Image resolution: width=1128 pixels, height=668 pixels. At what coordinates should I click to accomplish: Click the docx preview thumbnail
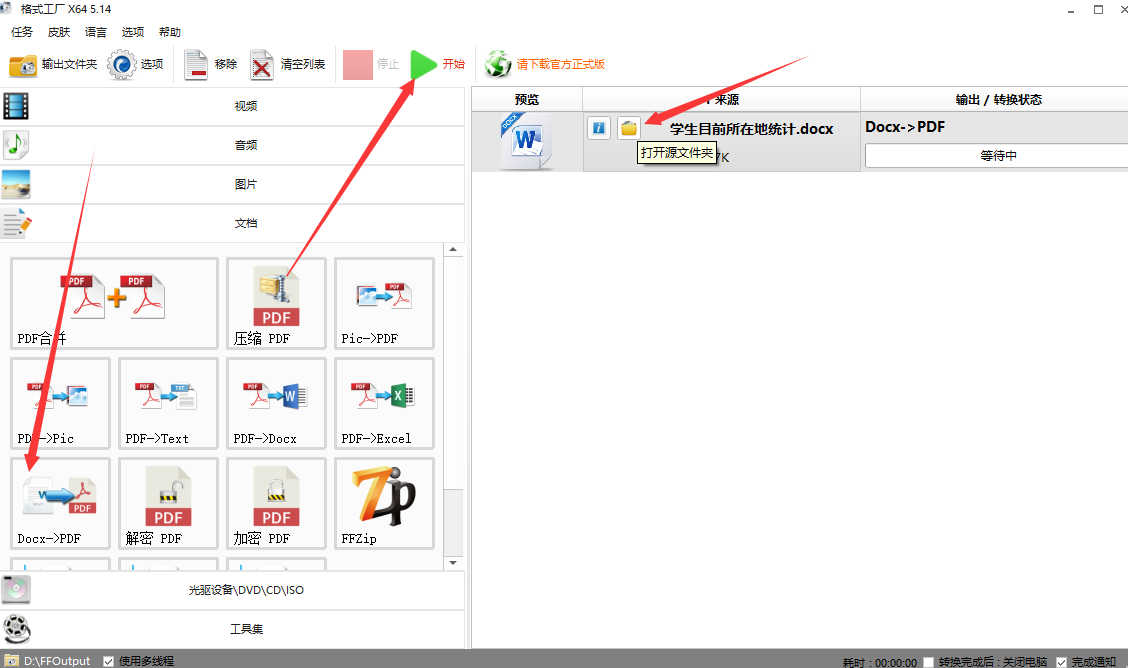527,141
